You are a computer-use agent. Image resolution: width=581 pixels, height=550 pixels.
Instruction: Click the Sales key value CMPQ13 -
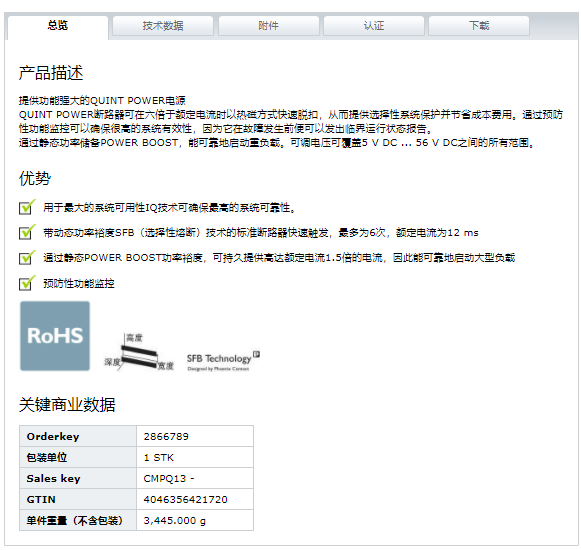(x=169, y=478)
